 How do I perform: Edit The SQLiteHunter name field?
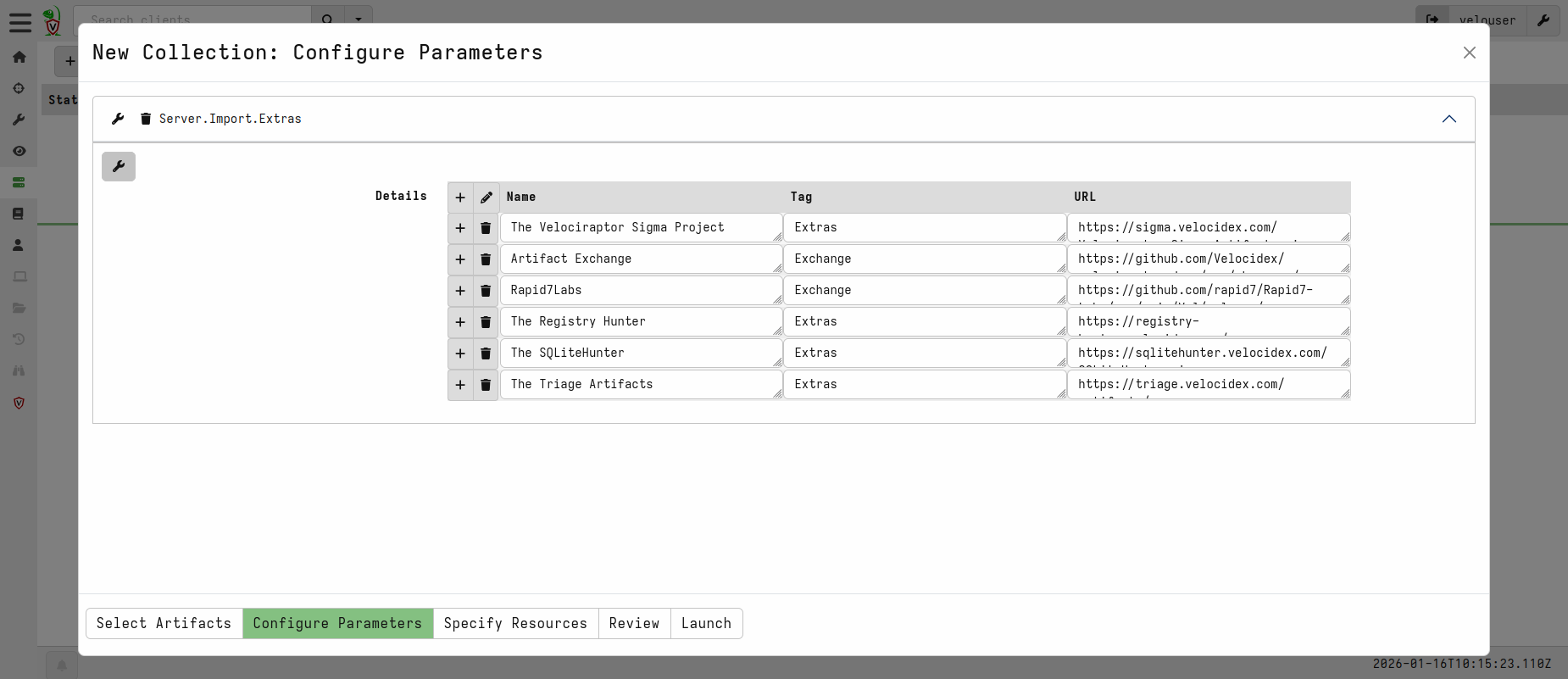642,353
